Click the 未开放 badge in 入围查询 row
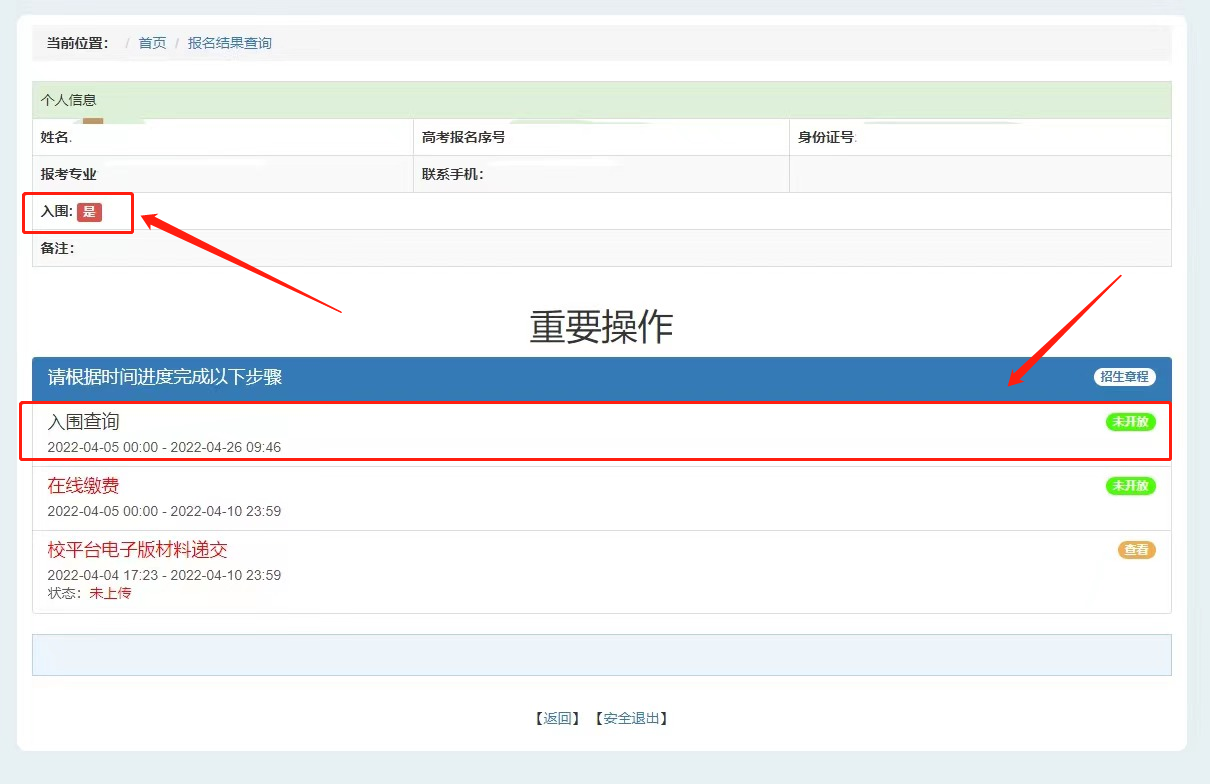The height and width of the screenshot is (784, 1210). pyautogui.click(x=1130, y=422)
